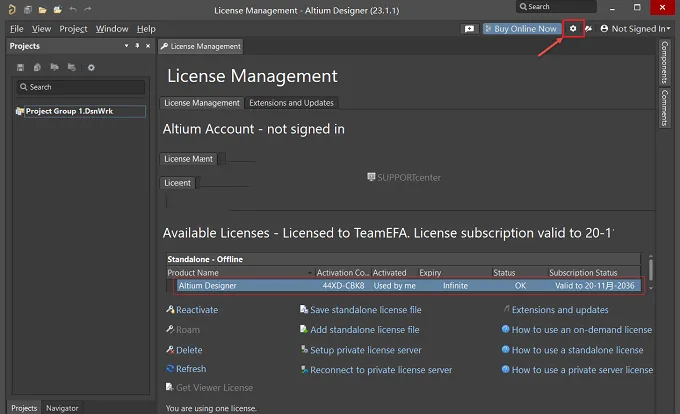The image size is (680, 414).
Task: Close the Projects panel
Action: pyautogui.click(x=148, y=46)
